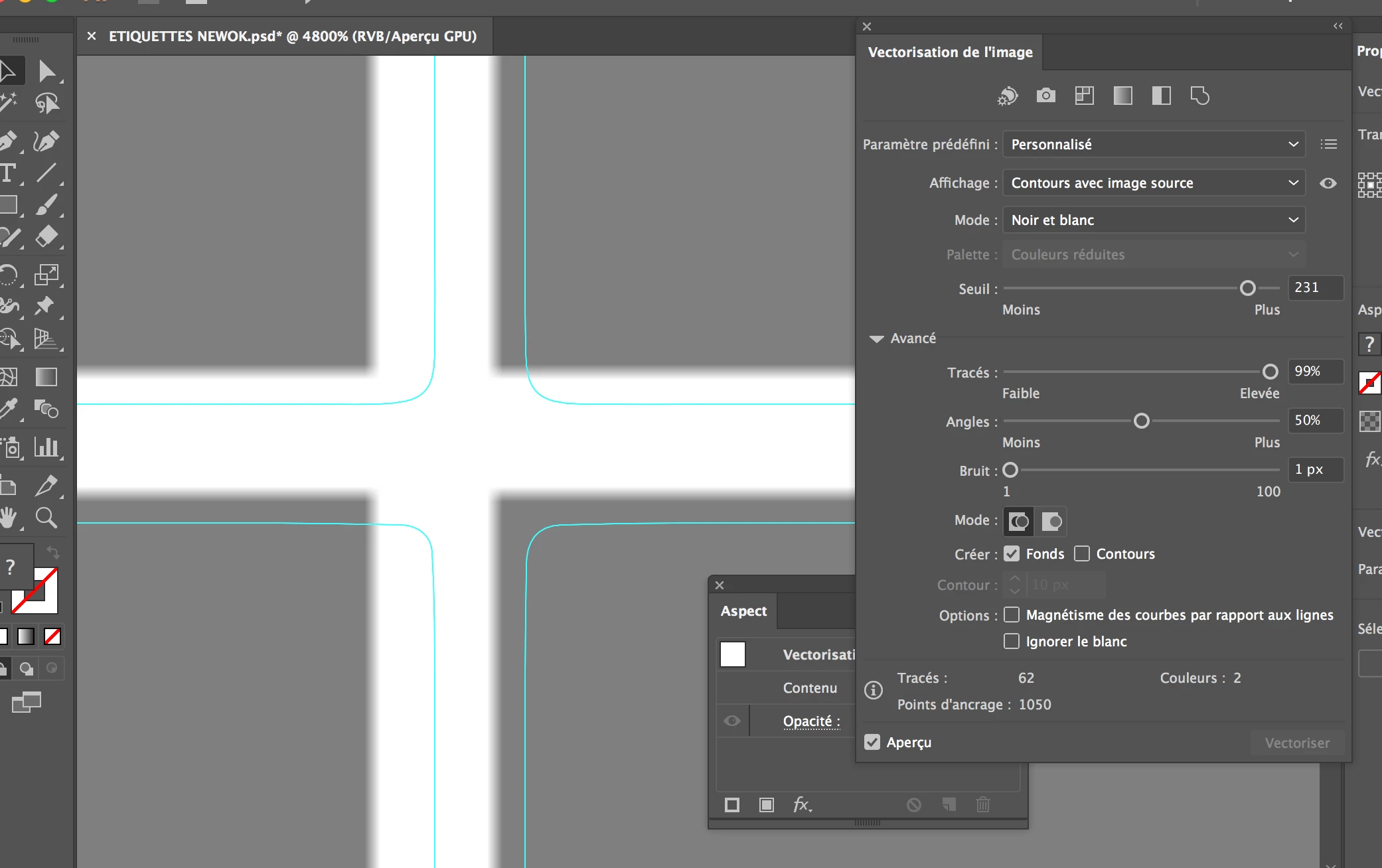The width and height of the screenshot is (1382, 868).
Task: Open the Affichage dropdown
Action: pyautogui.click(x=1154, y=183)
